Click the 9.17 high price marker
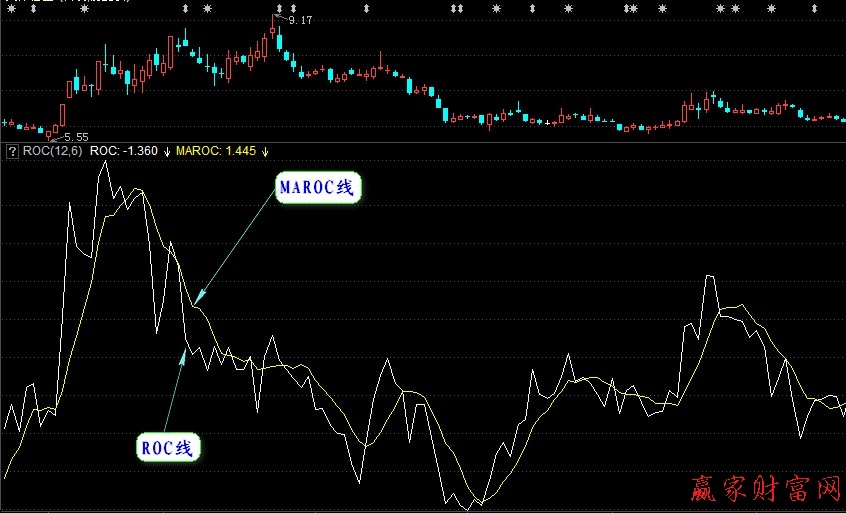 [x=299, y=20]
